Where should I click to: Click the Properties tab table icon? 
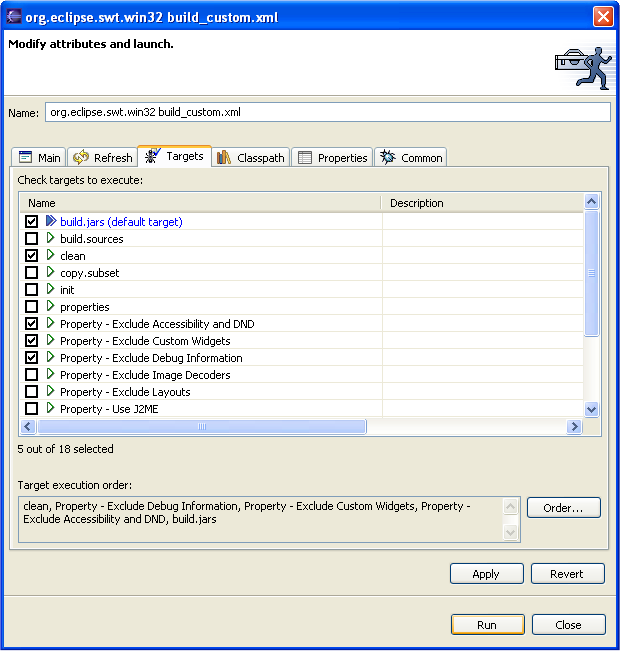(x=305, y=158)
